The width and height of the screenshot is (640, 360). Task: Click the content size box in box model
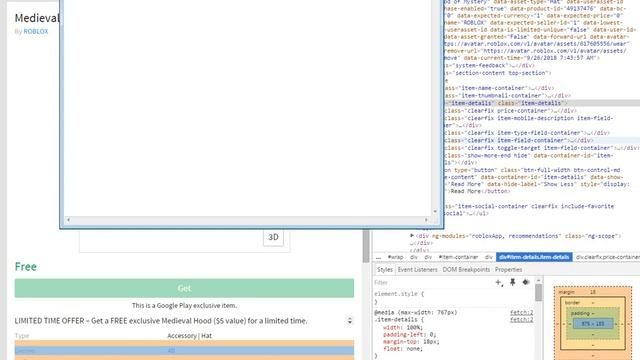click(593, 324)
